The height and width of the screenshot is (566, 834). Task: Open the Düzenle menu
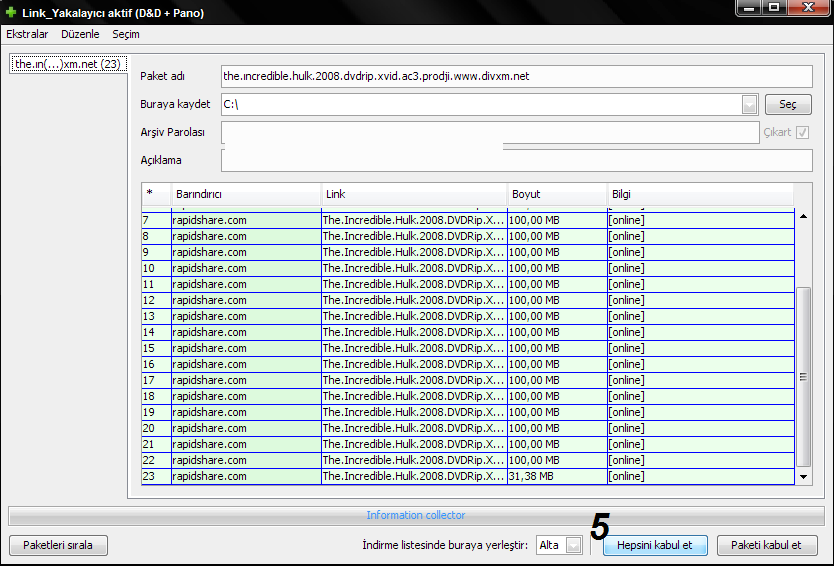(x=80, y=34)
